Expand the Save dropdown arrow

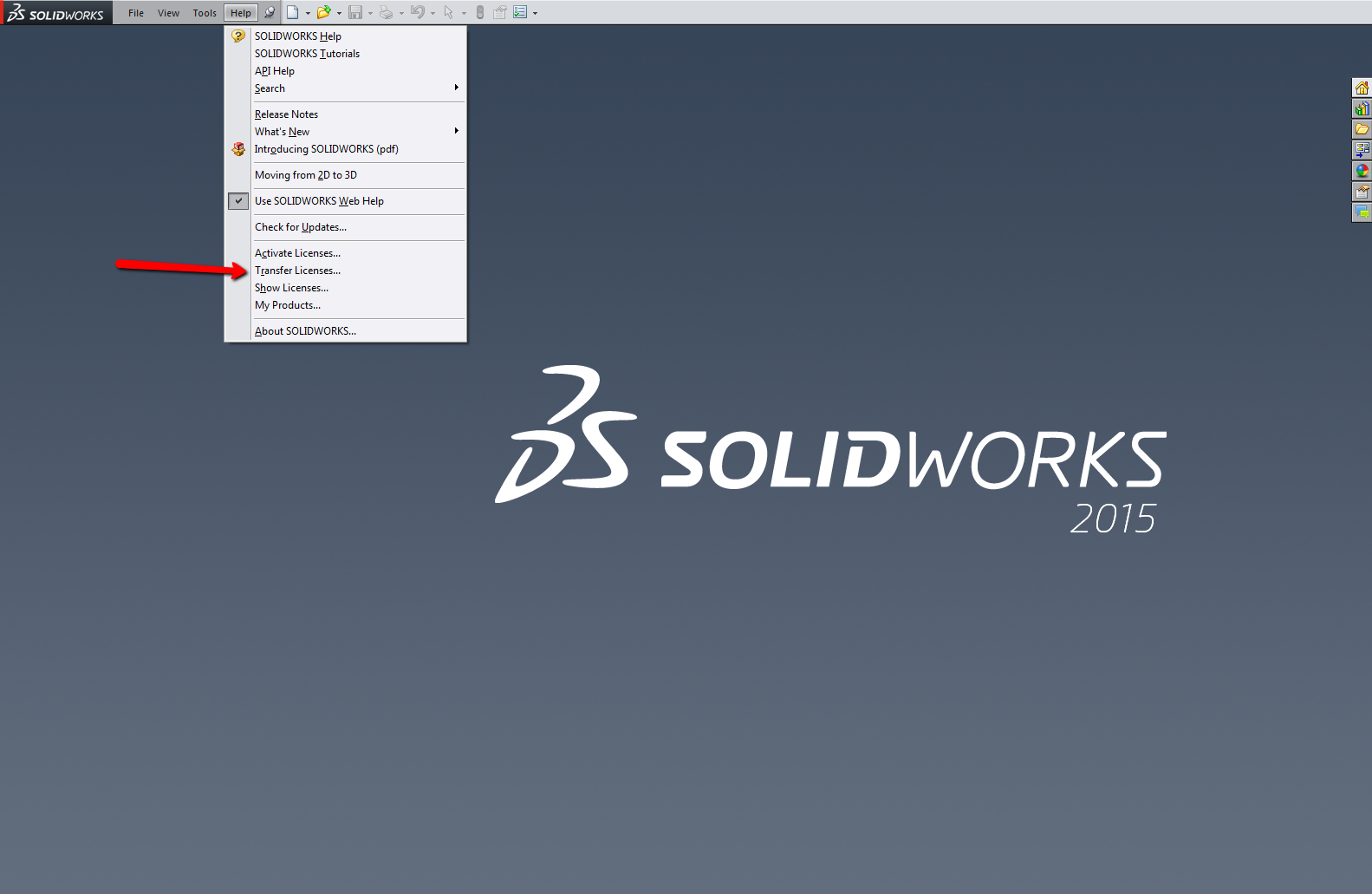tap(370, 13)
